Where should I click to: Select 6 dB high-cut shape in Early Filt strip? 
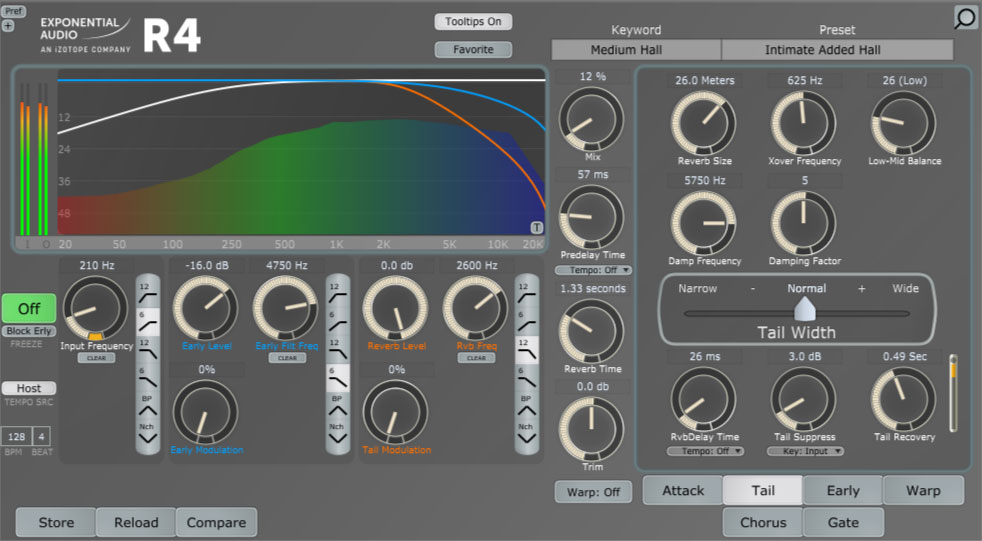pos(338,378)
